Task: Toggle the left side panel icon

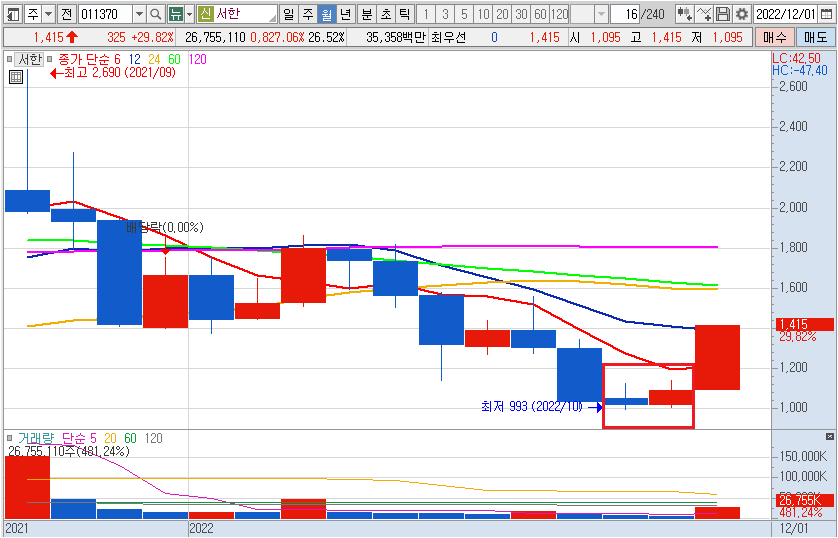Action: [x=13, y=14]
